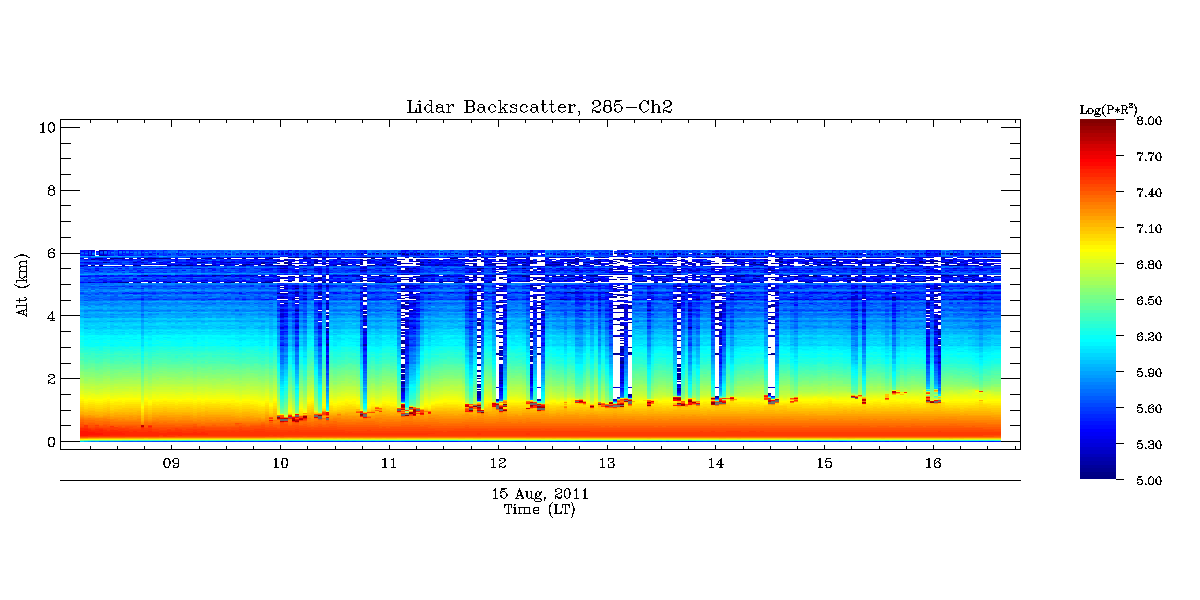
Task: Click the 'Time (LT)' x-axis label
Action: tap(539, 510)
